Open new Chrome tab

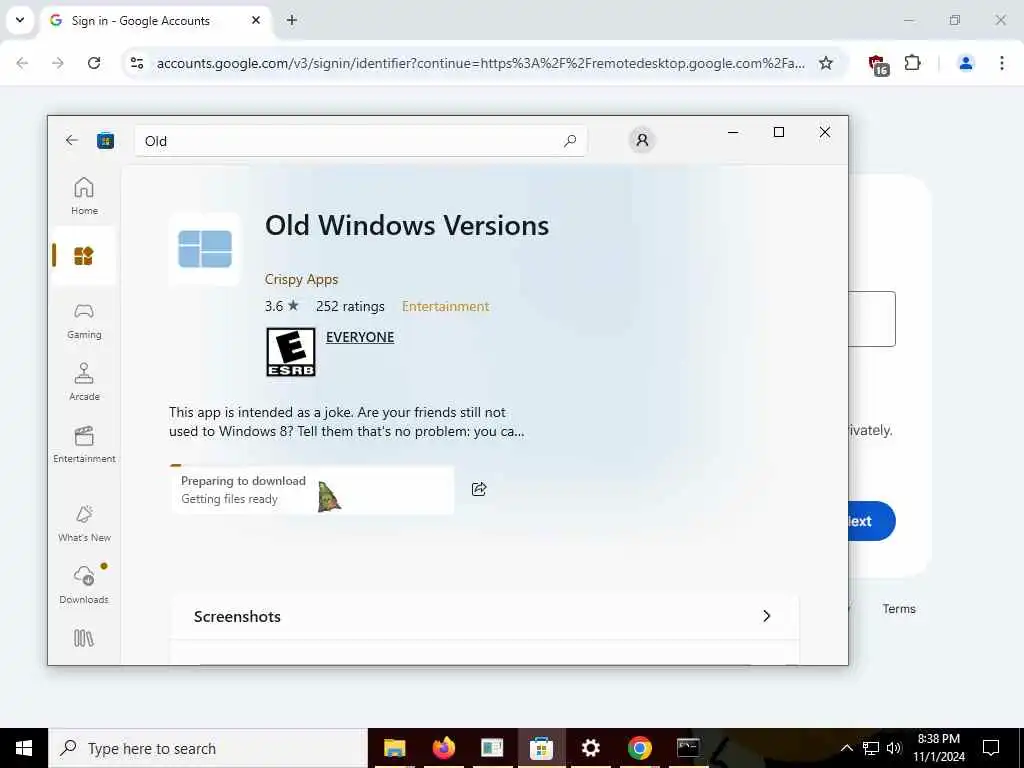(x=292, y=20)
